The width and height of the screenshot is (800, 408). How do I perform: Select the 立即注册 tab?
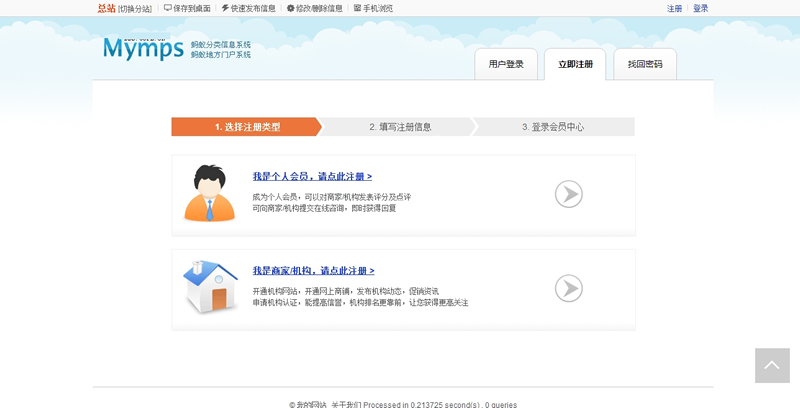575,64
